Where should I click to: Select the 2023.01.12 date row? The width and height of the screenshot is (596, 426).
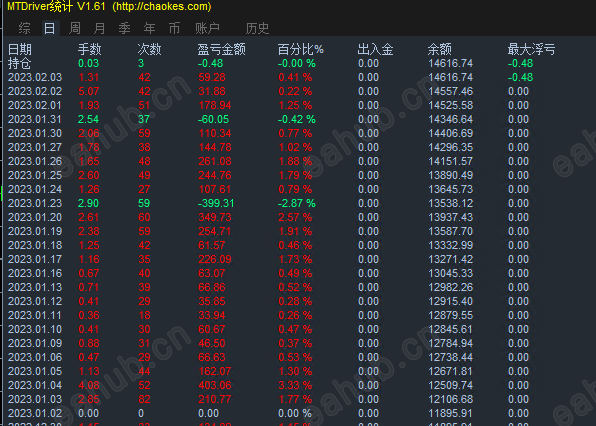click(x=35, y=301)
